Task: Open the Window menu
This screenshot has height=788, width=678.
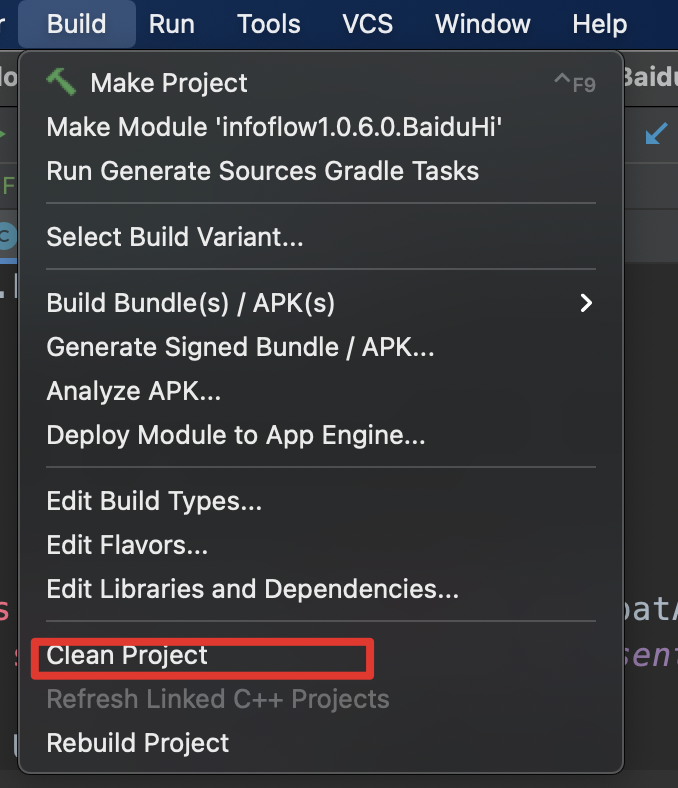Action: [483, 23]
